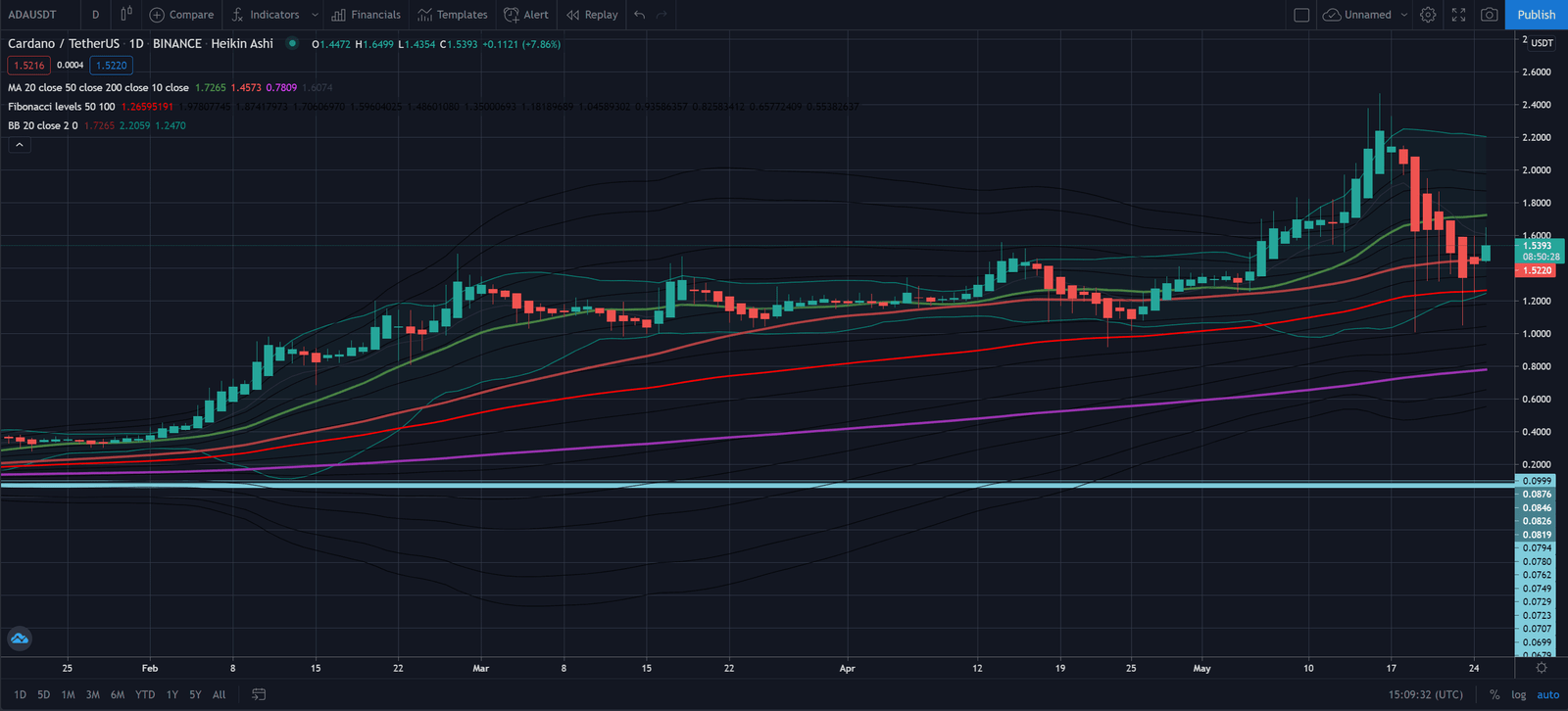
Task: Open the go-to-date calendar icon
Action: point(259,694)
